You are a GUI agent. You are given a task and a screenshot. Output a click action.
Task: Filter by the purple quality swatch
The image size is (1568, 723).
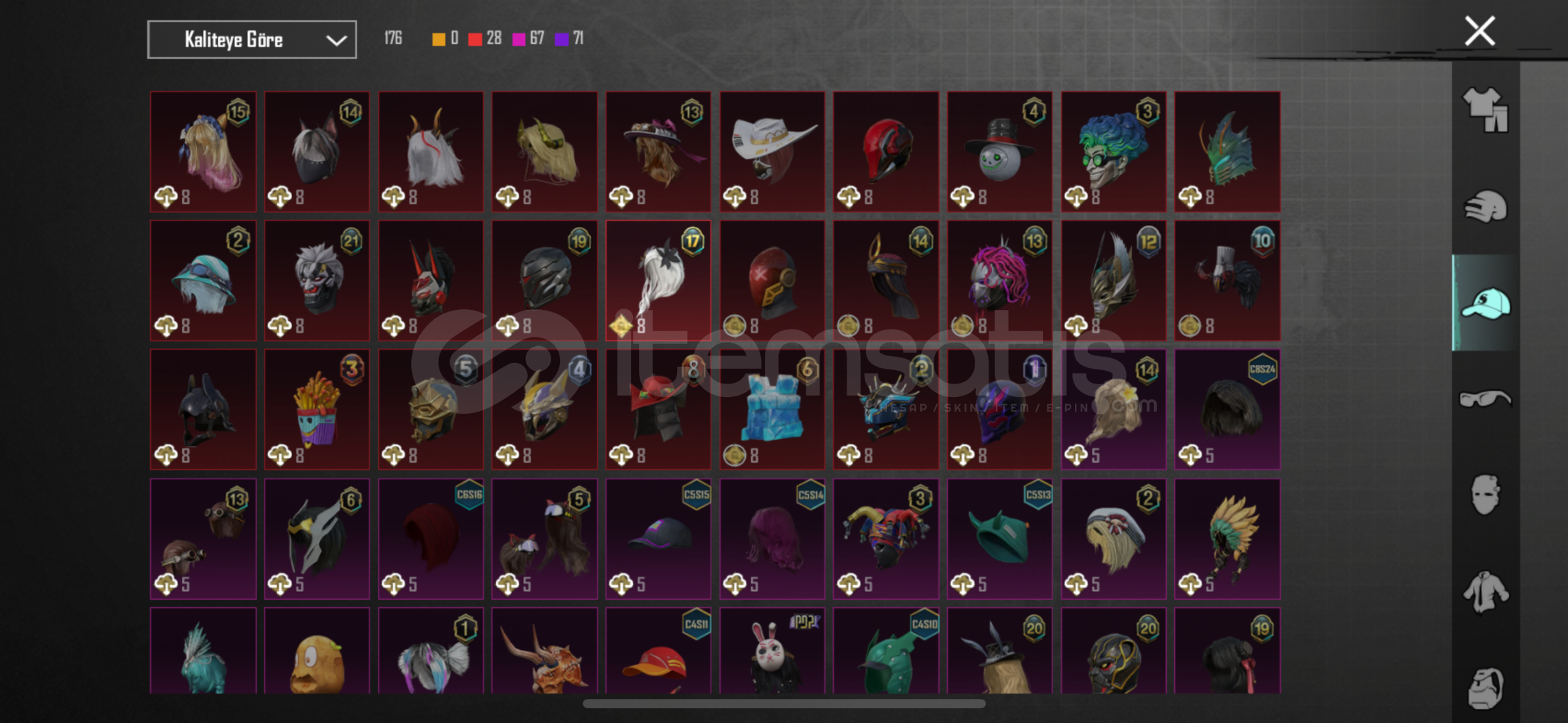tap(561, 39)
